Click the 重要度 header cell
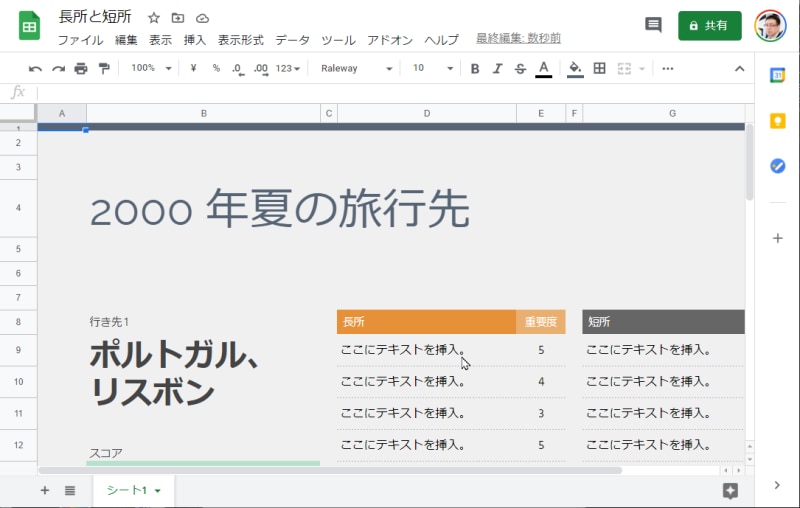 tap(541, 322)
